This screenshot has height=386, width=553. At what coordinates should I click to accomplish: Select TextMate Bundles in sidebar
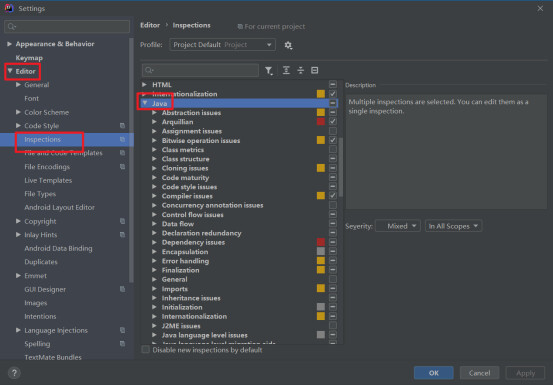(53, 357)
